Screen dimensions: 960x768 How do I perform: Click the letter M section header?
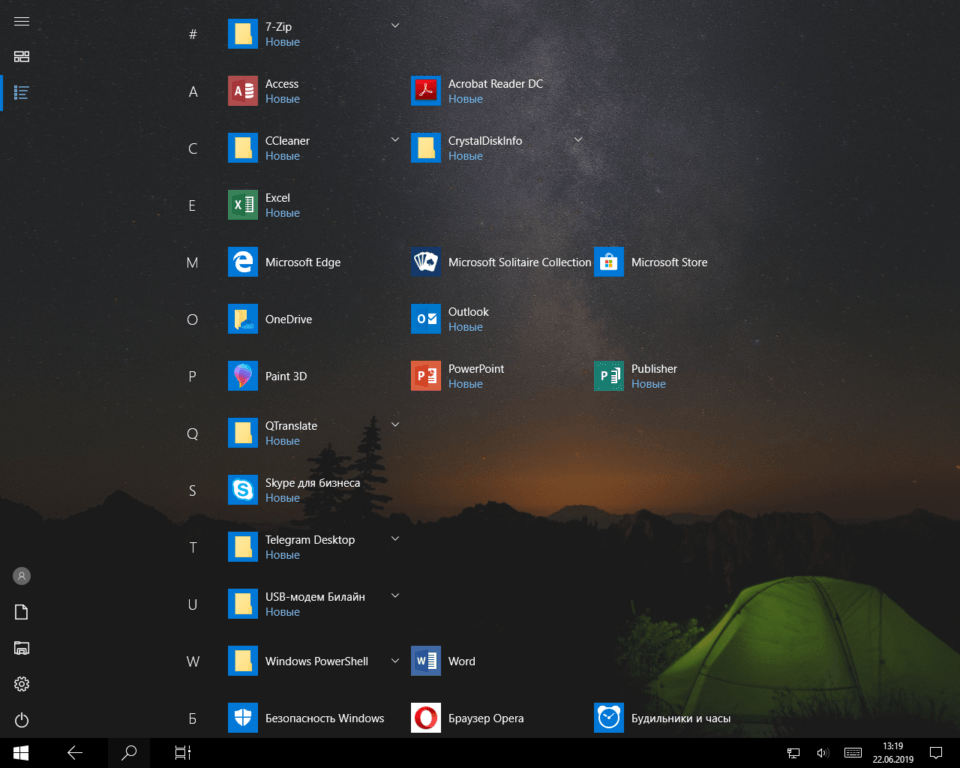point(192,263)
